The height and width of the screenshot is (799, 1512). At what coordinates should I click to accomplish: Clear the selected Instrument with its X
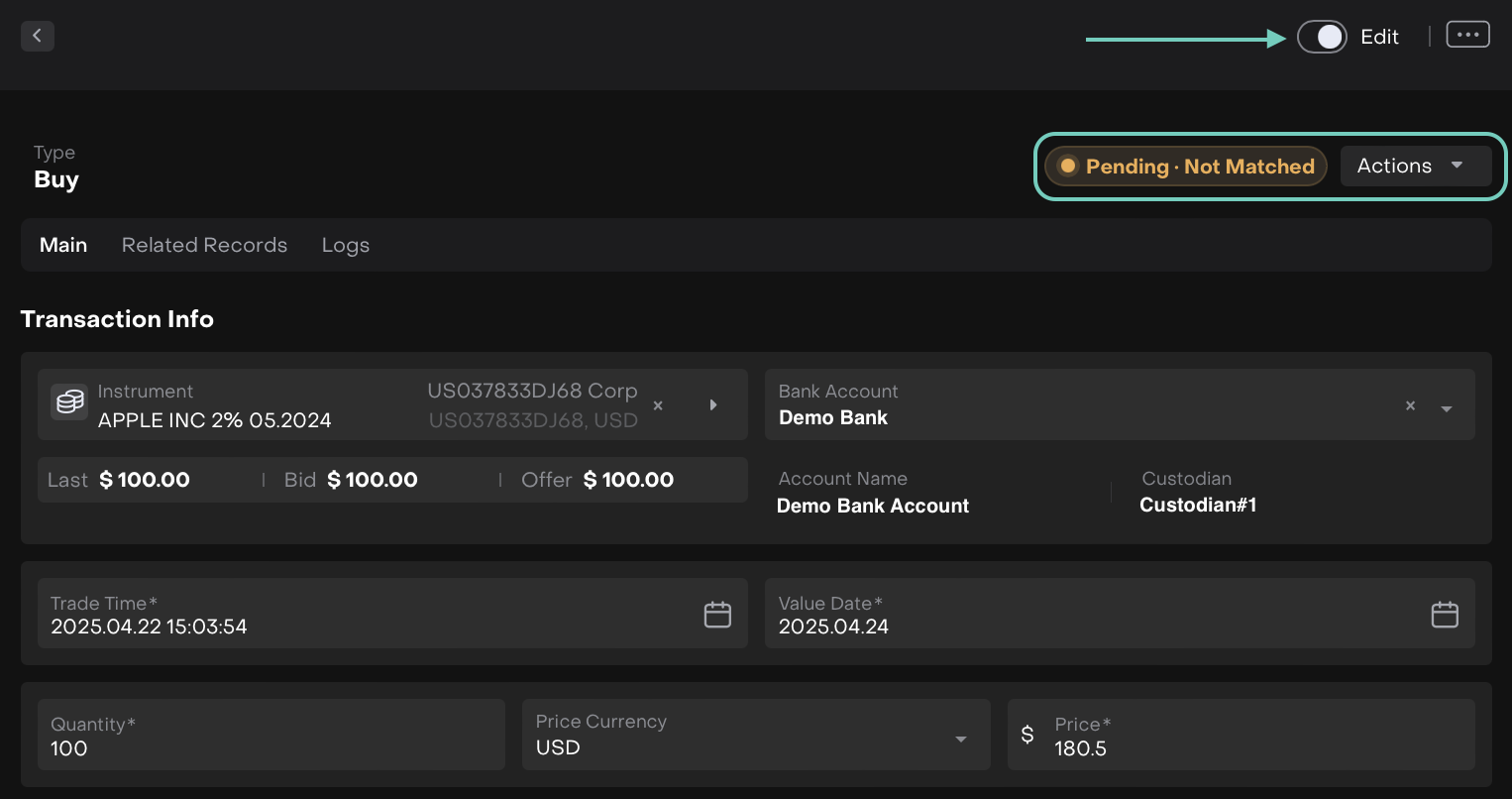point(658,405)
